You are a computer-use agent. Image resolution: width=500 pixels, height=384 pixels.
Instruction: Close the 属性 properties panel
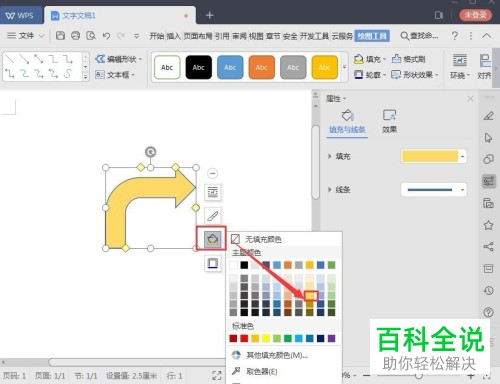(x=470, y=99)
